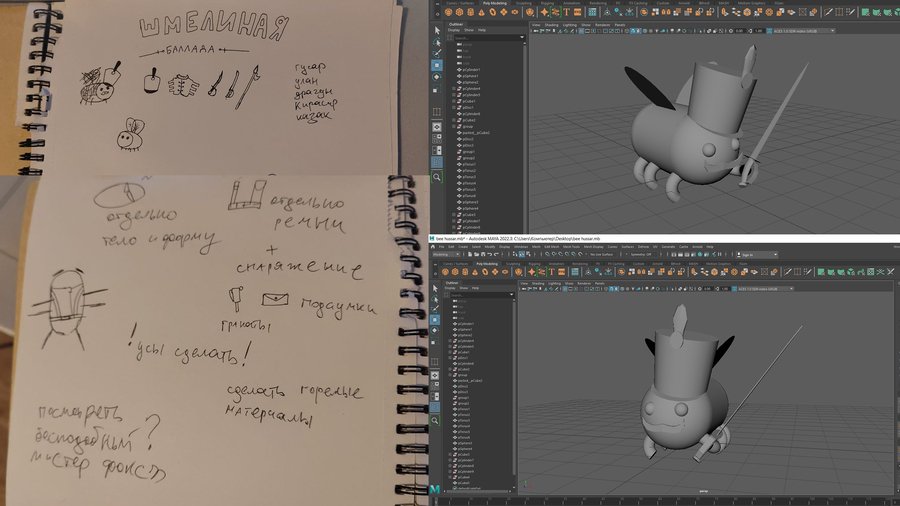Pick the Select arrow tool in upper toolbox
The height and width of the screenshot is (506, 900).
[437, 30]
